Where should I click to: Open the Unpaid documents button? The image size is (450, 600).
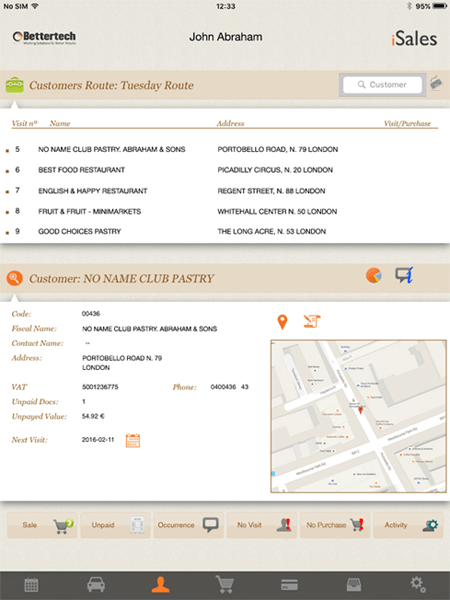(x=116, y=525)
